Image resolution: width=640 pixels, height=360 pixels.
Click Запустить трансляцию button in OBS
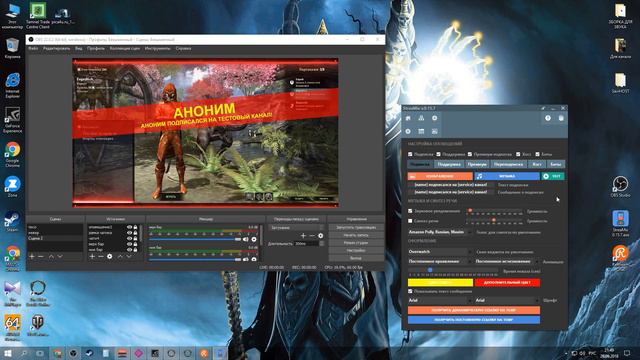356,227
